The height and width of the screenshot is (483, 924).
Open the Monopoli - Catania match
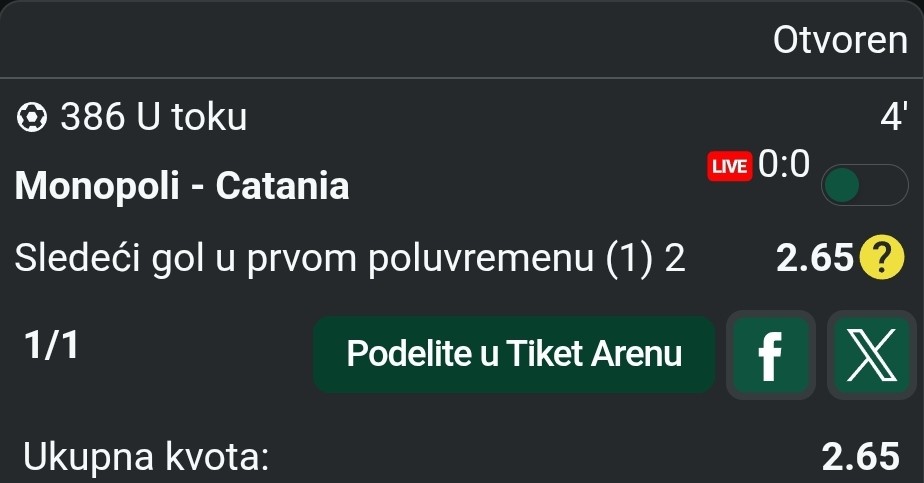[x=183, y=185]
